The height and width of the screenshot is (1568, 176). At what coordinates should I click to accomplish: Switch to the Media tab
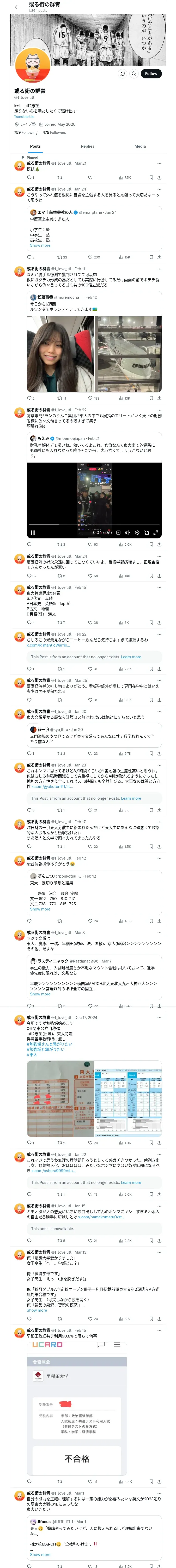click(140, 146)
